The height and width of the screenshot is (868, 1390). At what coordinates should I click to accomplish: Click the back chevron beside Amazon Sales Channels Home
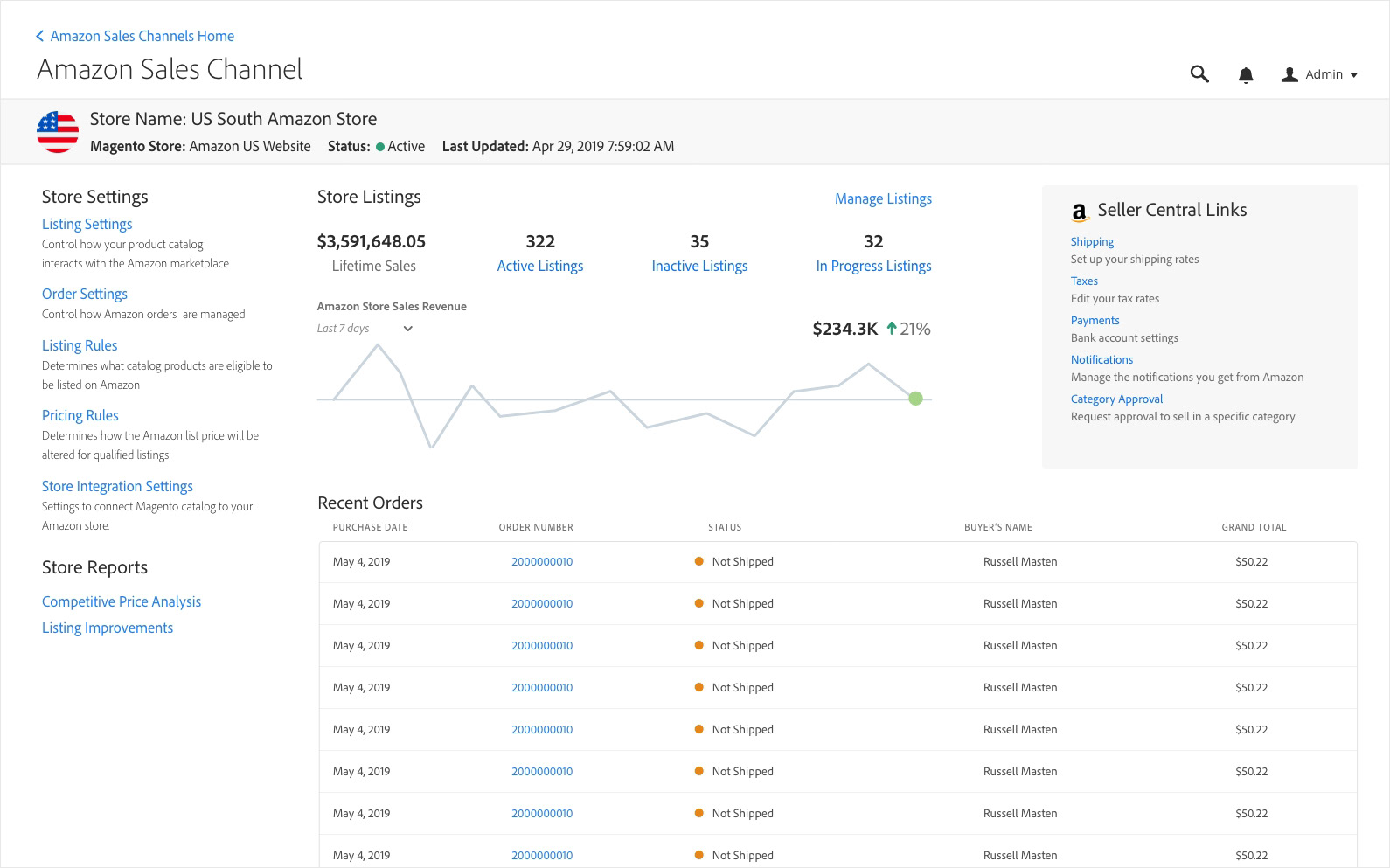[x=39, y=36]
